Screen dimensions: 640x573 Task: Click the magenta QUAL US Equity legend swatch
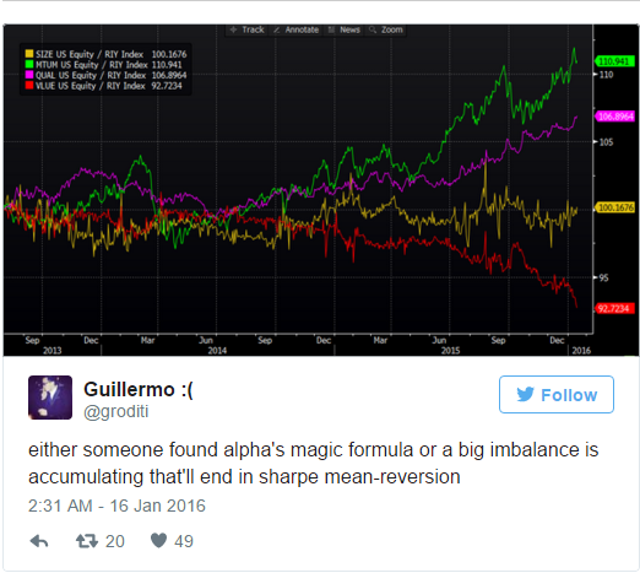click(x=29, y=75)
